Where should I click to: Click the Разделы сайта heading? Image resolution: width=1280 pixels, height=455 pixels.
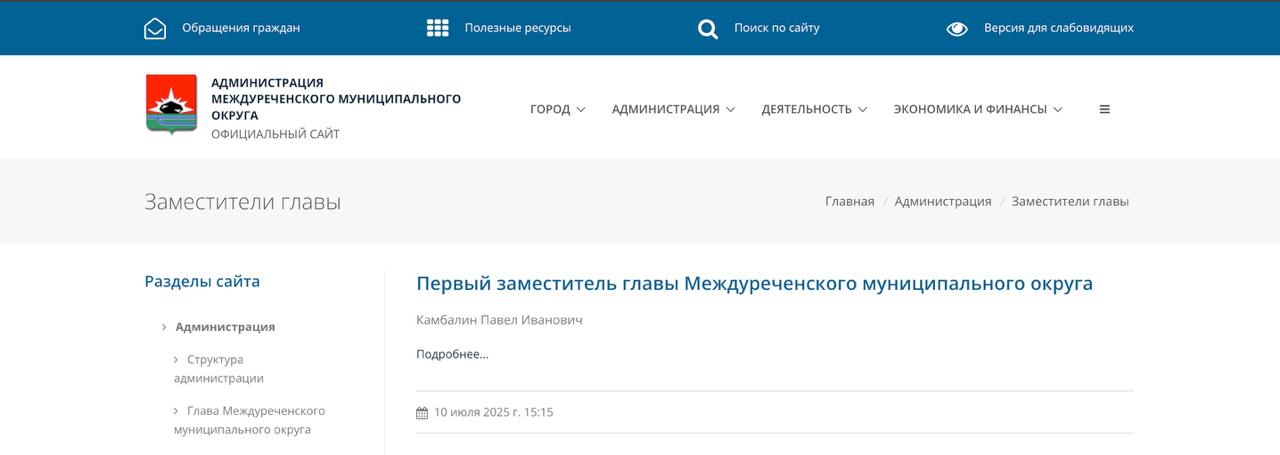(x=202, y=281)
